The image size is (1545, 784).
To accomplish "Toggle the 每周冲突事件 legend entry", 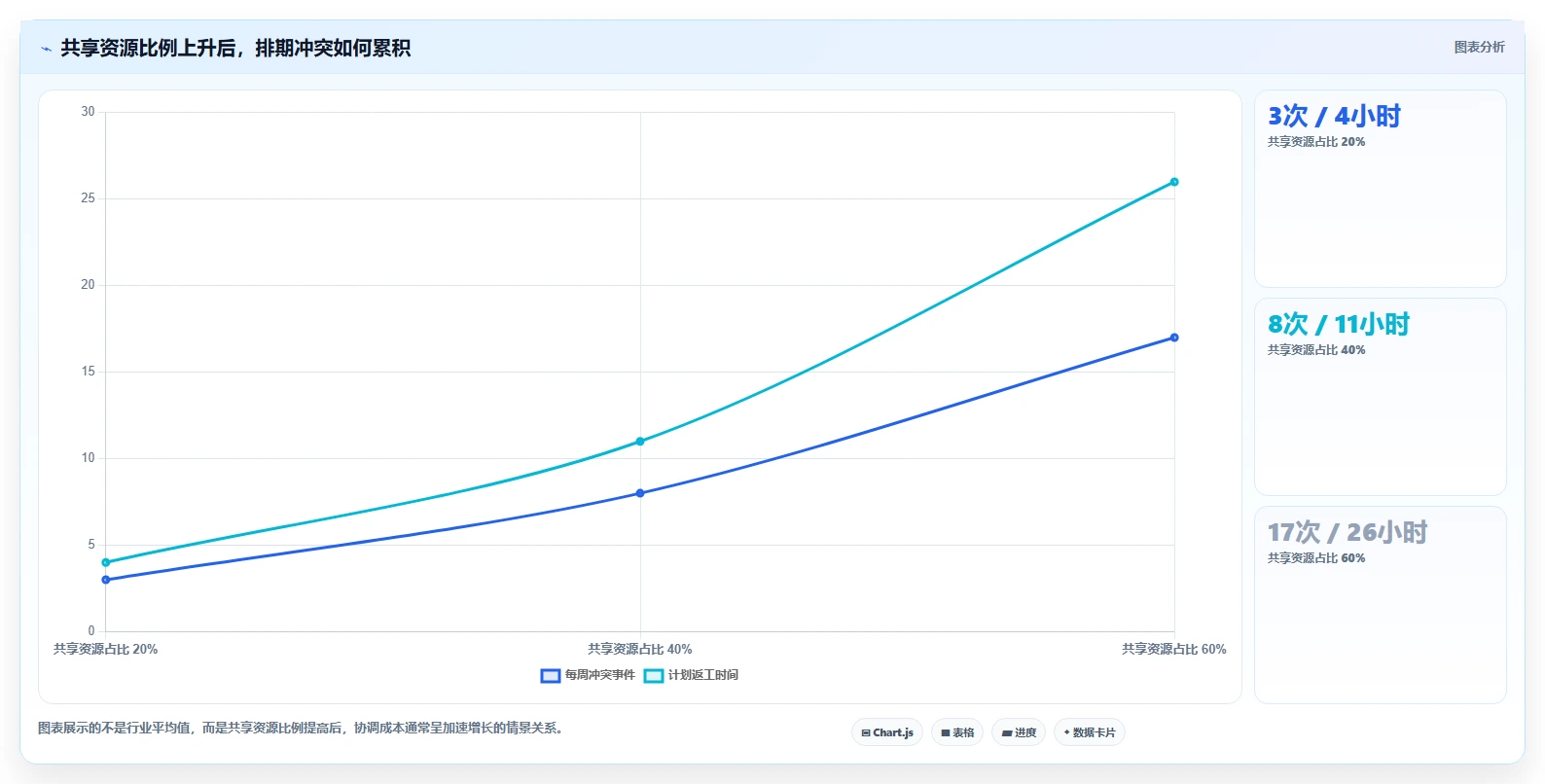I will point(588,675).
